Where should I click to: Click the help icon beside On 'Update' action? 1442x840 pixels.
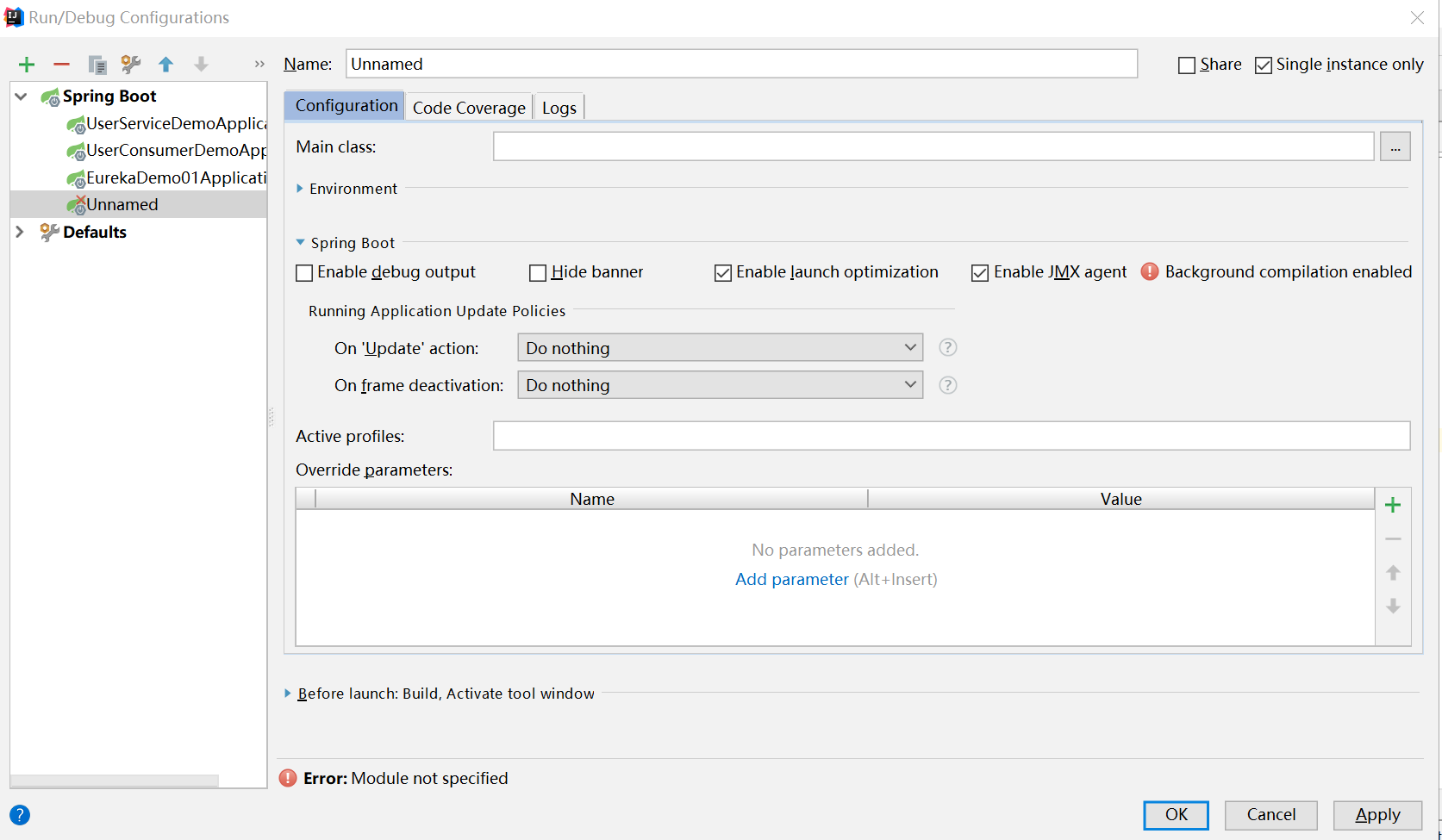947,348
